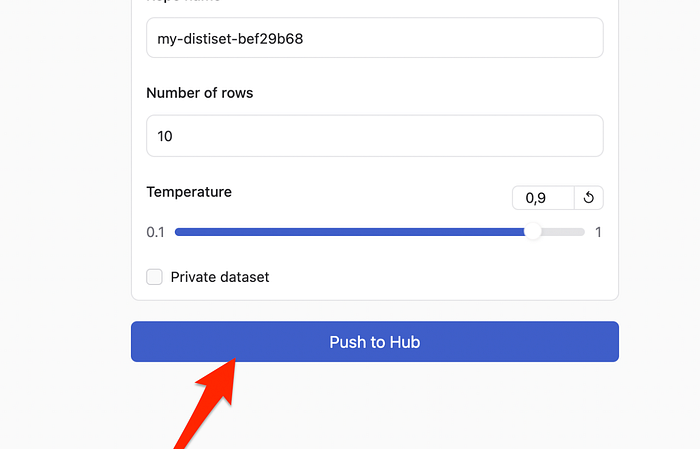Reset the Temperature value with the reset icon
The width and height of the screenshot is (700, 449).
coord(589,198)
